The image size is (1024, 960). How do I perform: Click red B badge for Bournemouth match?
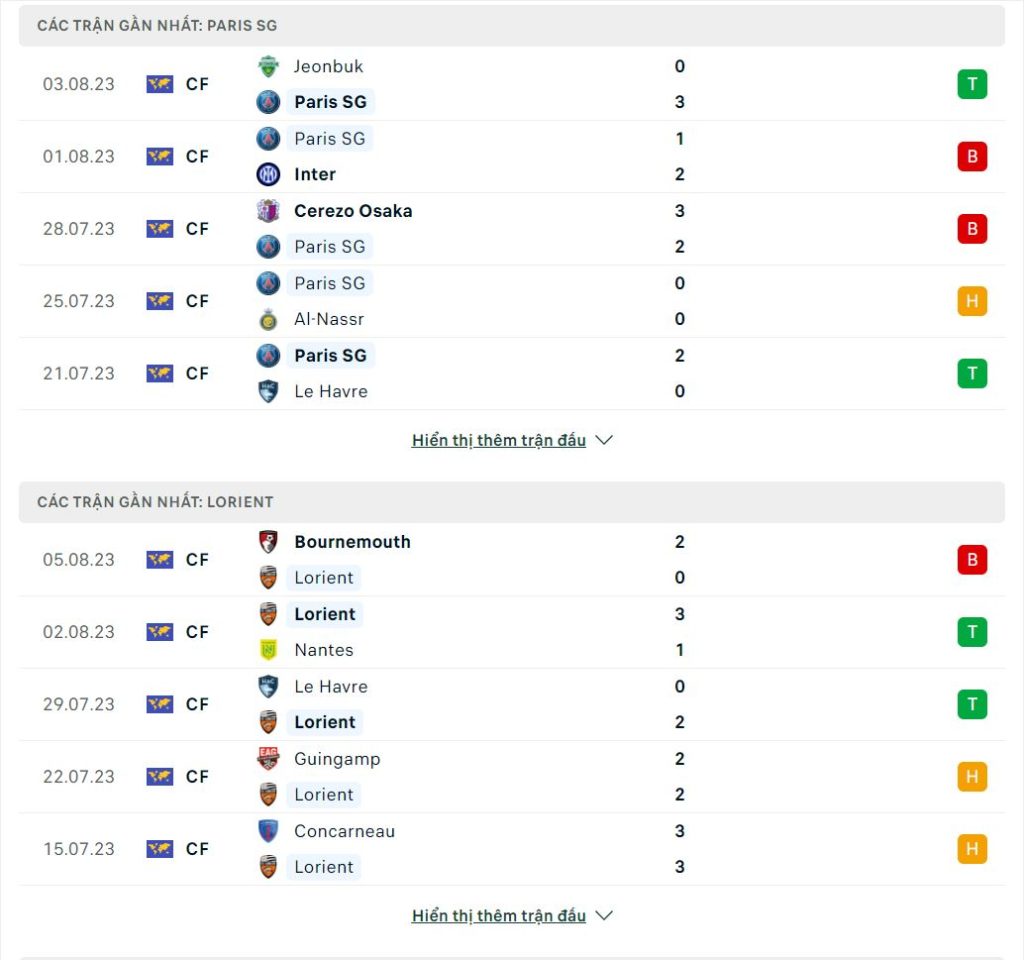pos(972,560)
